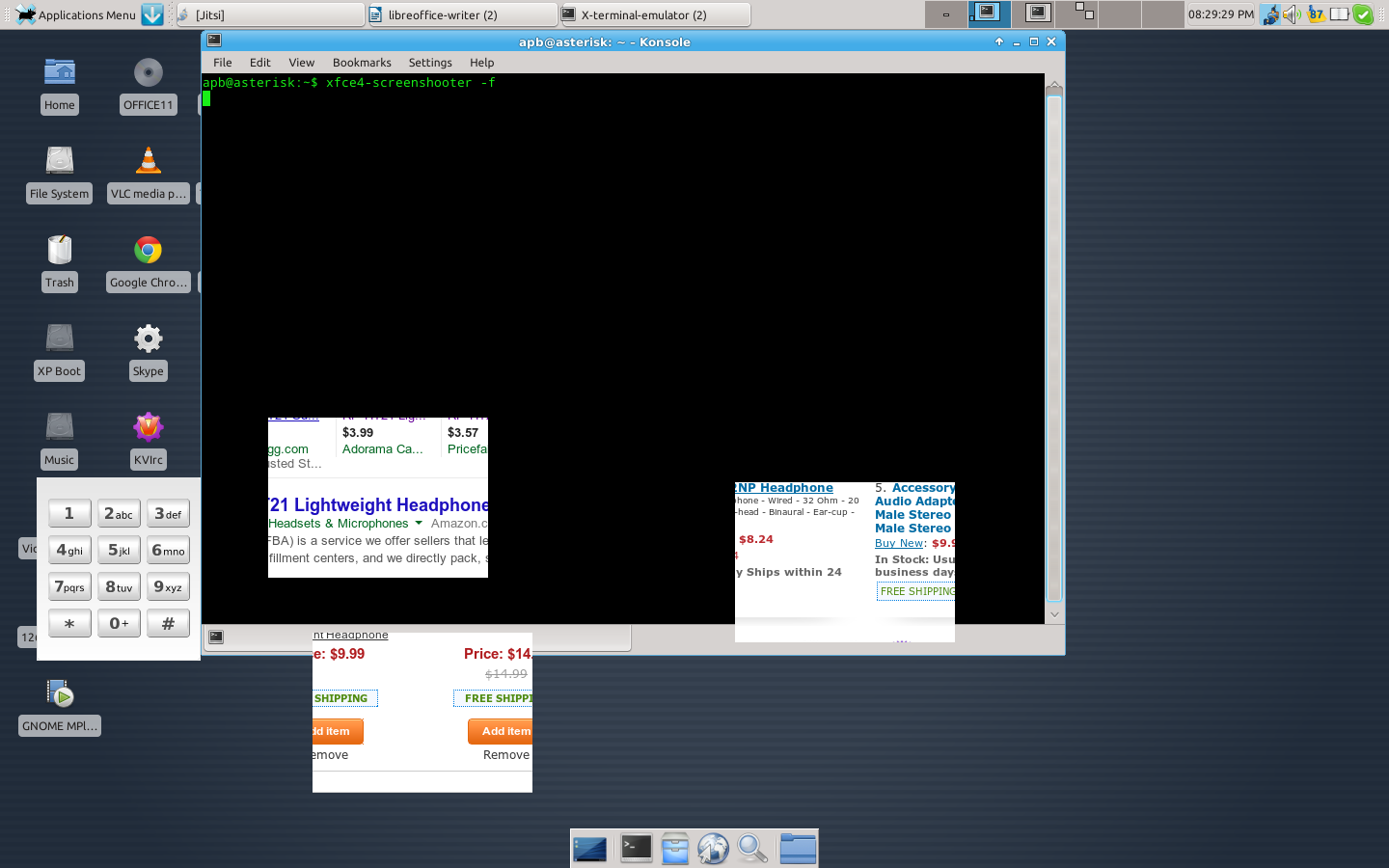Click the Konsole vertical scrollbar
The height and width of the screenshot is (868, 1389).
pyautogui.click(x=1054, y=347)
